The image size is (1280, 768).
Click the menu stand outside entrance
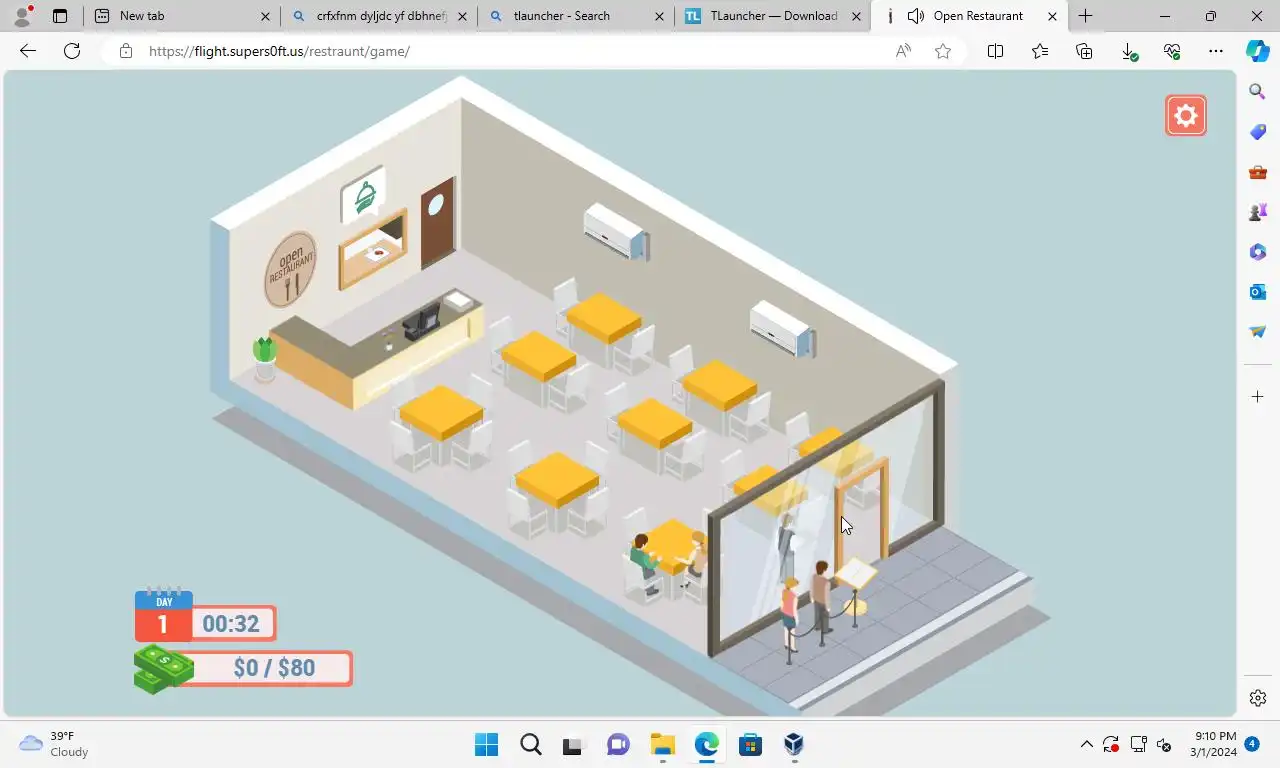click(x=856, y=588)
